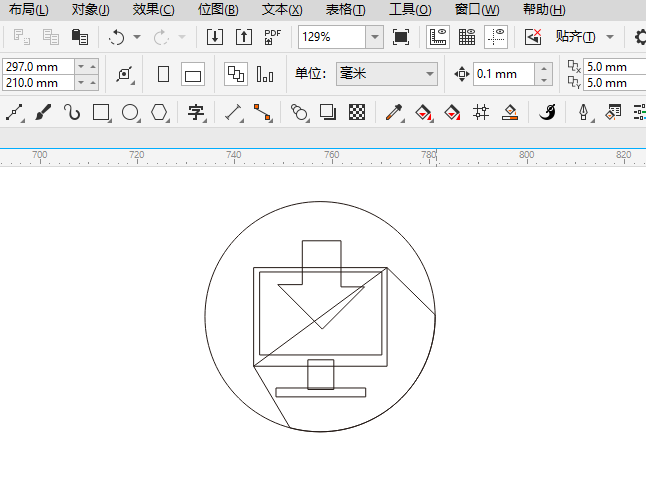Viewport: 646px width, 490px height.
Task: Click the 129% zoom level field
Action: pyautogui.click(x=332, y=37)
